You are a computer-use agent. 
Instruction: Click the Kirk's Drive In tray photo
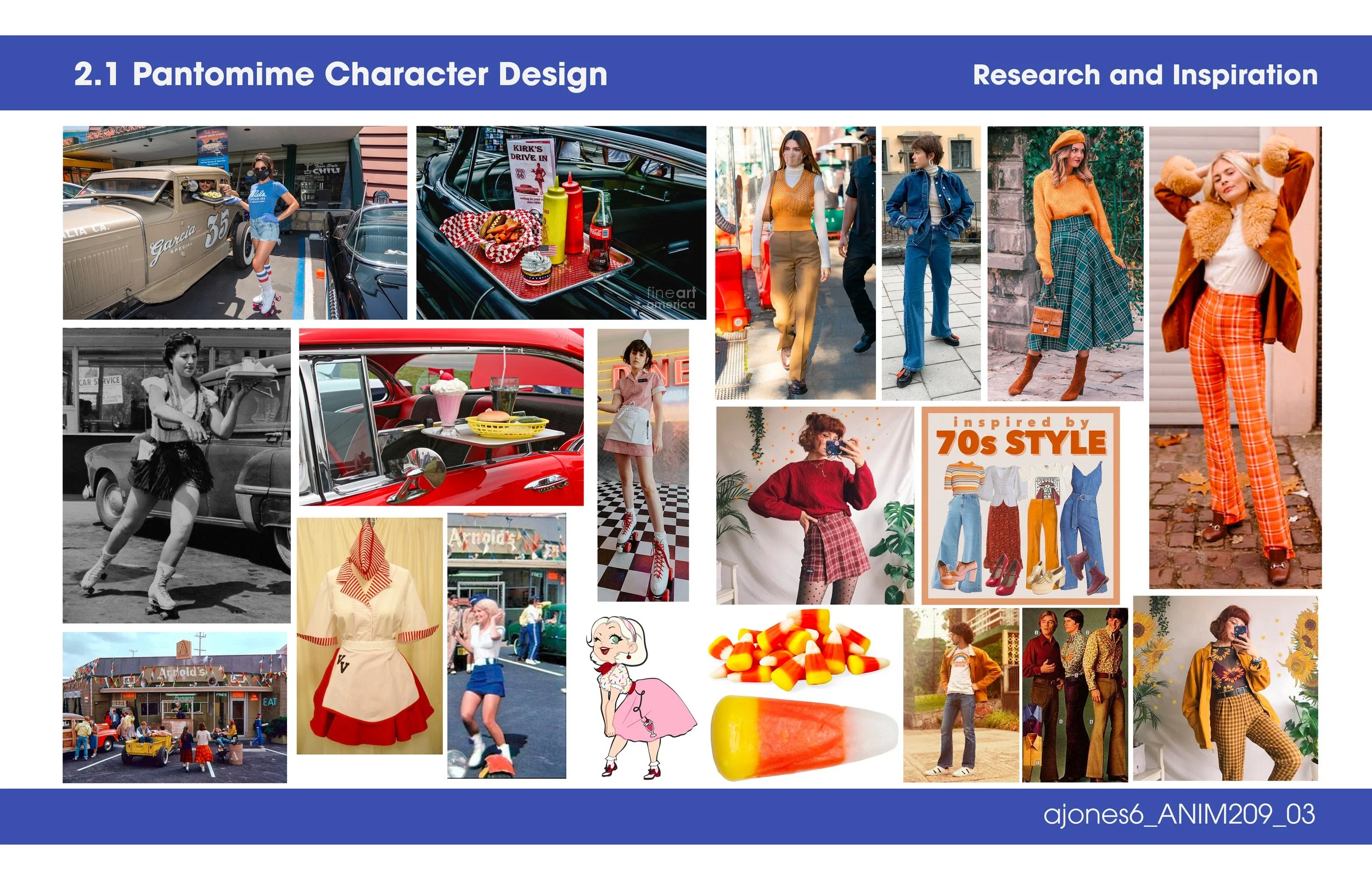tap(561, 223)
